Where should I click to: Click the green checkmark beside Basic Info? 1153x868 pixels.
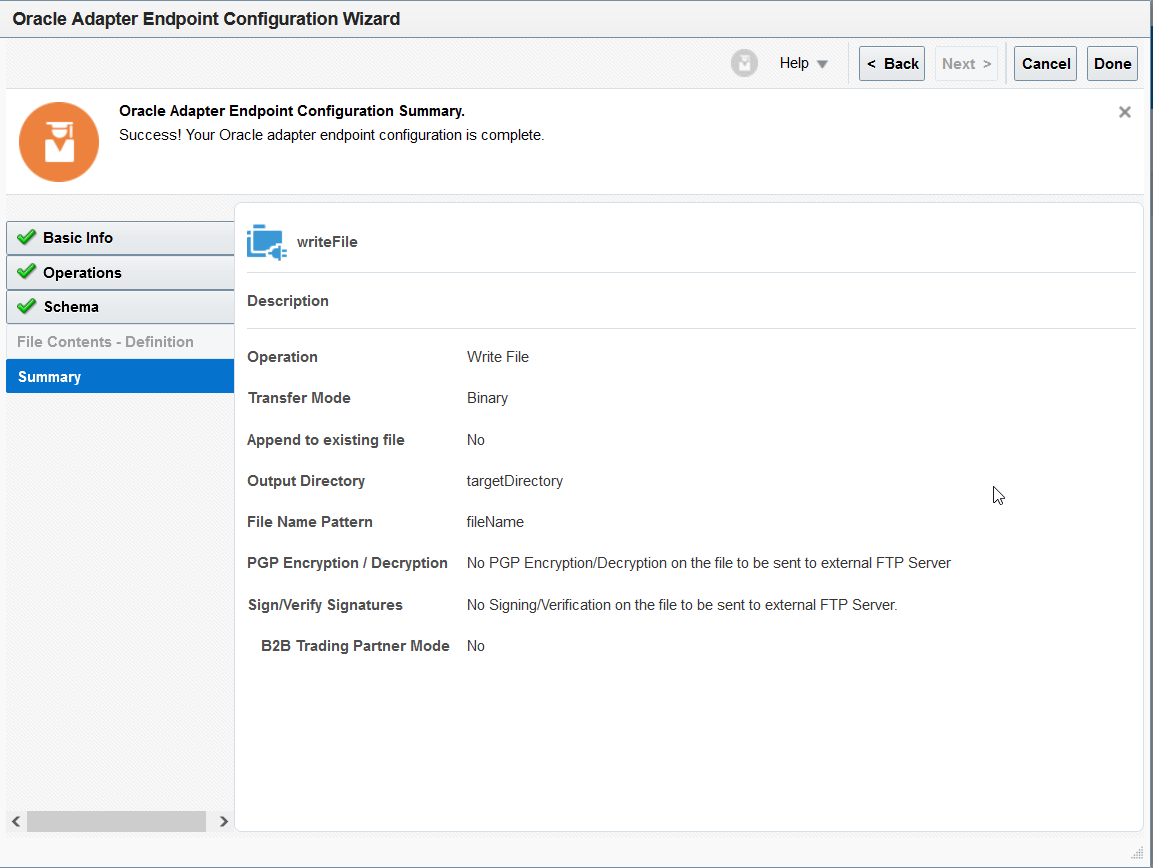pos(26,237)
